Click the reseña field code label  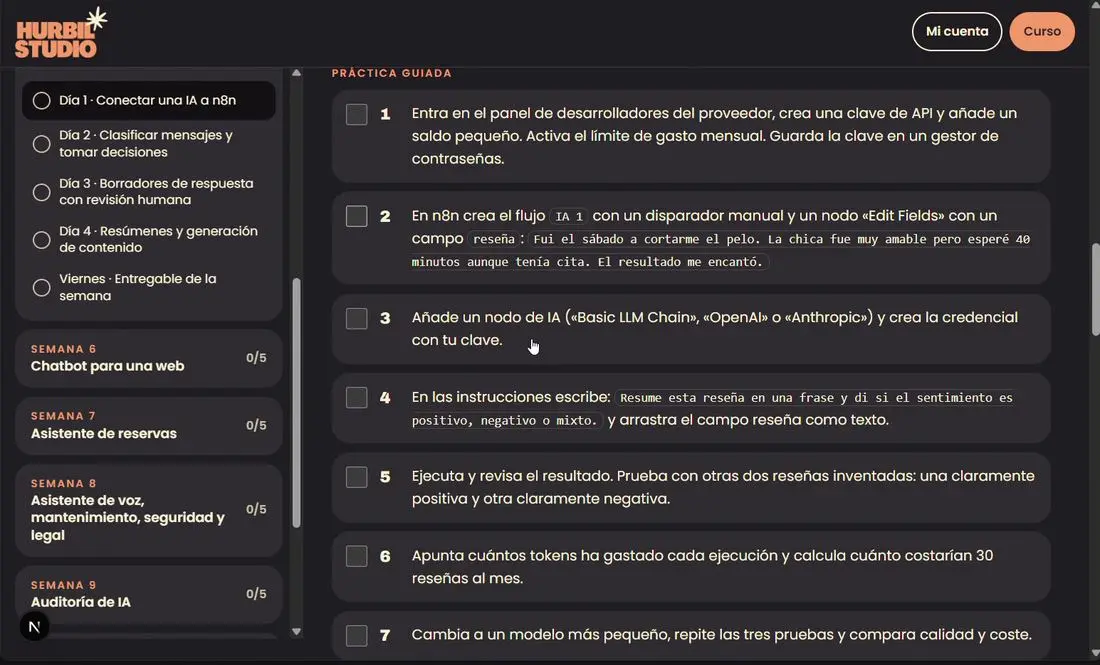(494, 239)
